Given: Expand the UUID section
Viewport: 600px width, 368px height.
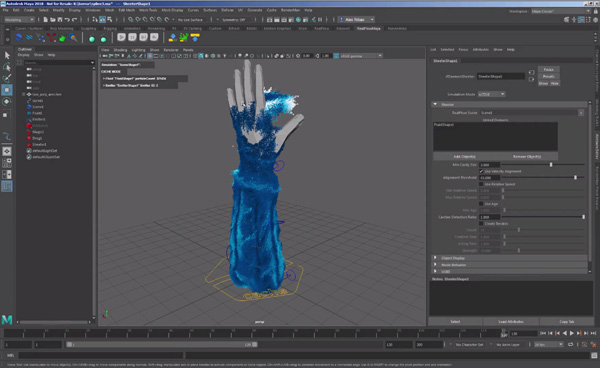Looking at the screenshot, I should pyautogui.click(x=435, y=271).
